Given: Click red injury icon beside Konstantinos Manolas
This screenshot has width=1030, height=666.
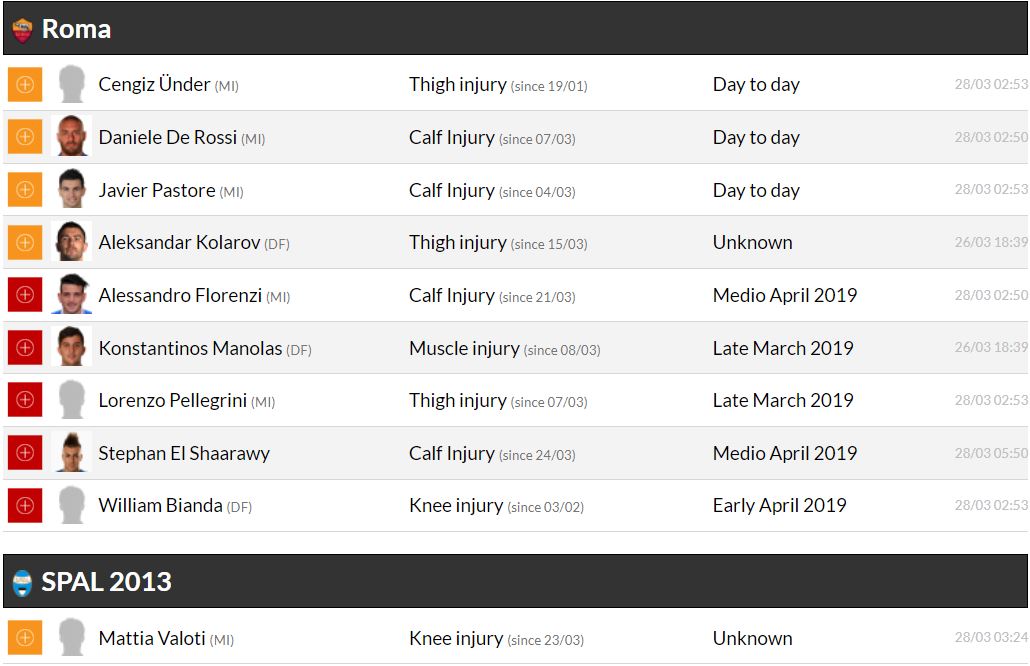Looking at the screenshot, I should pyautogui.click(x=25, y=348).
